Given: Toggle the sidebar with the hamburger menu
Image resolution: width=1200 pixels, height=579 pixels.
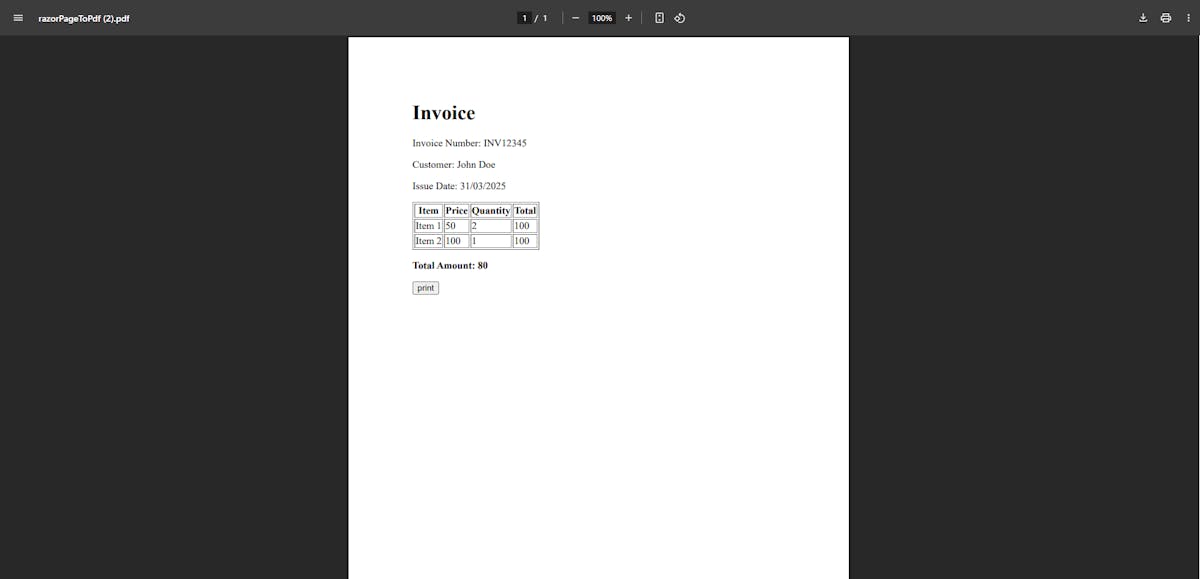Looking at the screenshot, I should 17,18.
